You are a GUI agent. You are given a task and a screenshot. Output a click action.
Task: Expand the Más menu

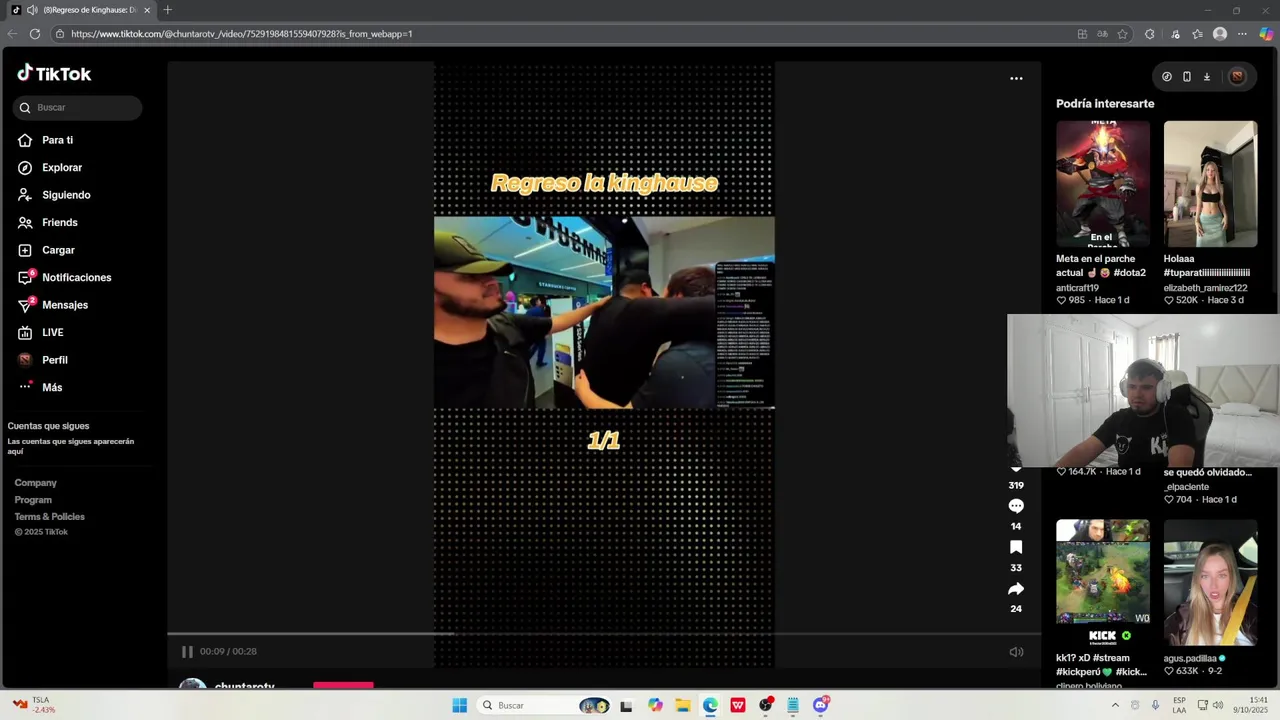pos(40,387)
